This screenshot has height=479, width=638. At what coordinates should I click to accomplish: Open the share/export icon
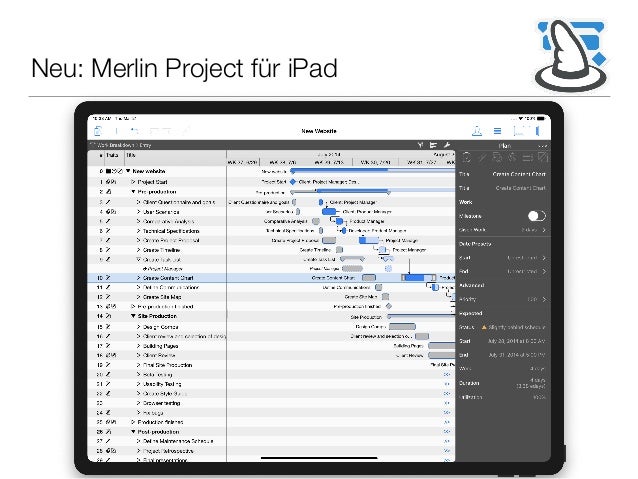(x=477, y=131)
